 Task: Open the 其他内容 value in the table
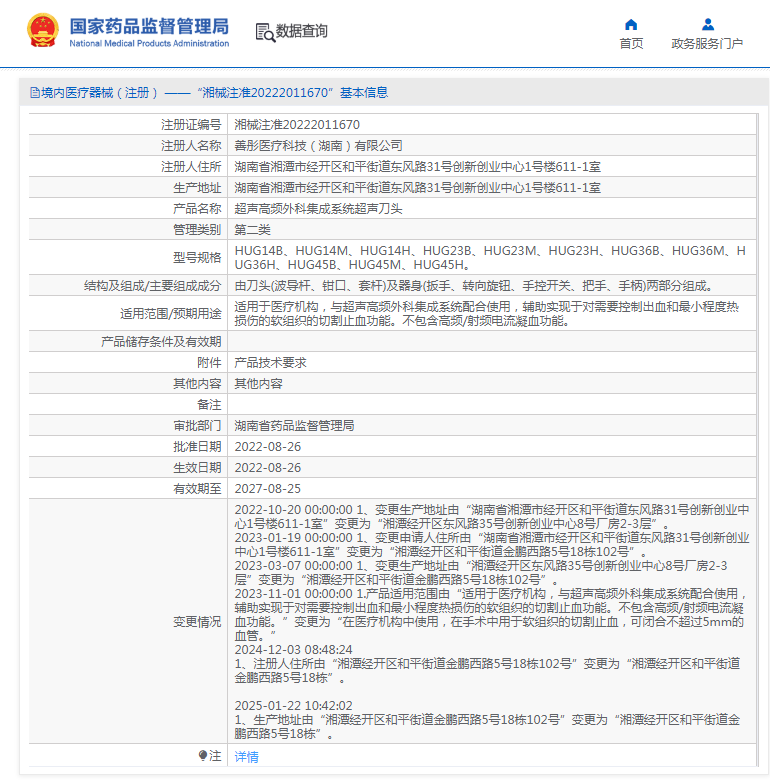(258, 383)
